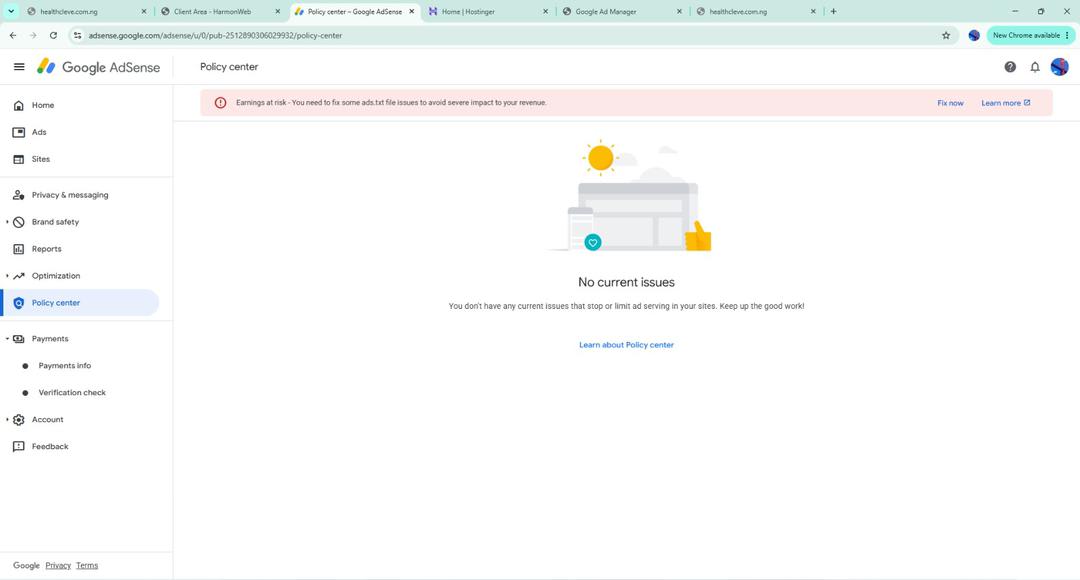
Task: Open the notifications bell
Action: [x=1035, y=67]
